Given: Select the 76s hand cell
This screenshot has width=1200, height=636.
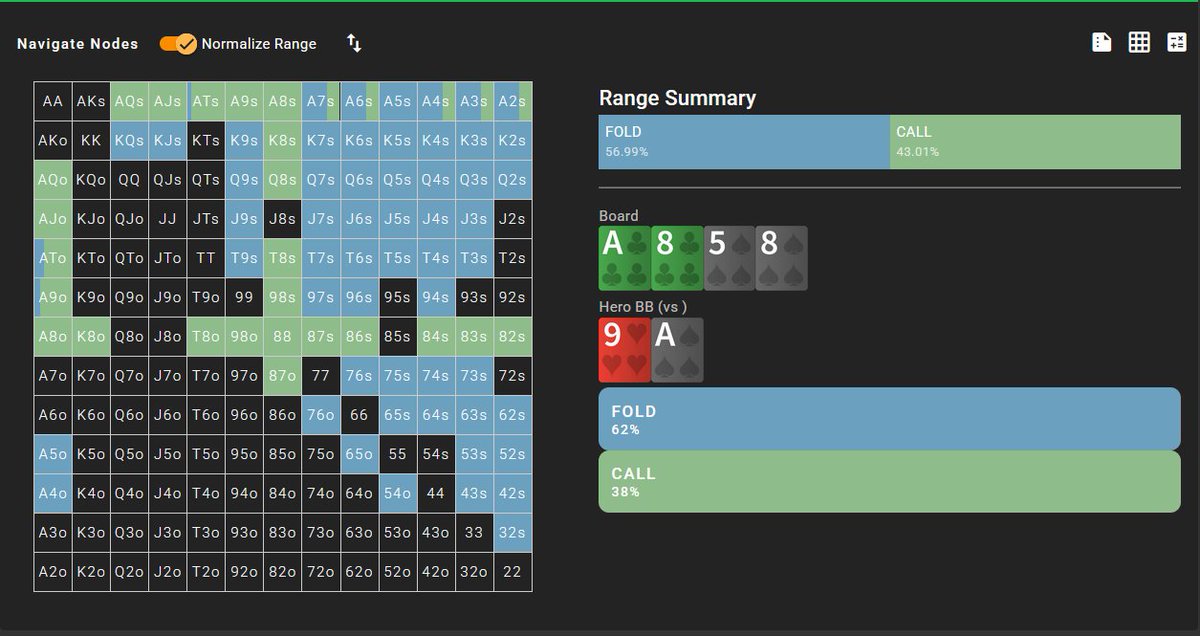Looking at the screenshot, I should point(359,376).
